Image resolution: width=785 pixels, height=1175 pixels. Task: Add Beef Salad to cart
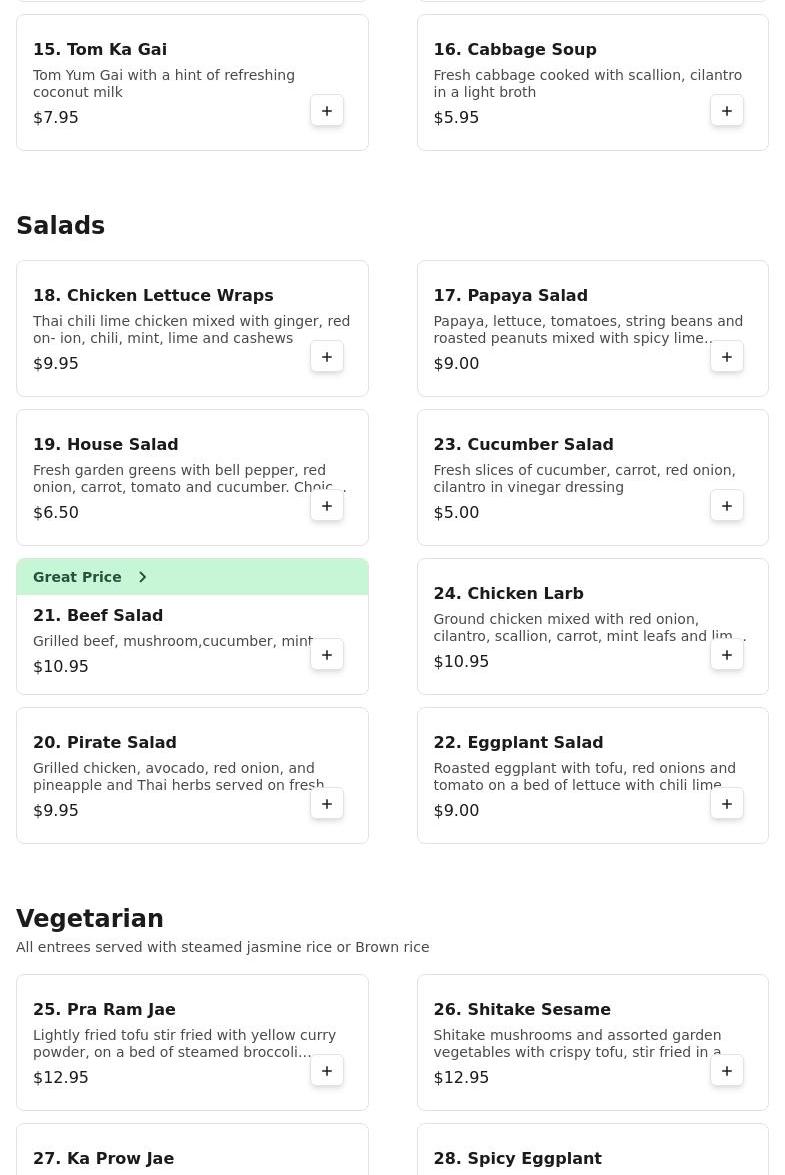click(327, 655)
